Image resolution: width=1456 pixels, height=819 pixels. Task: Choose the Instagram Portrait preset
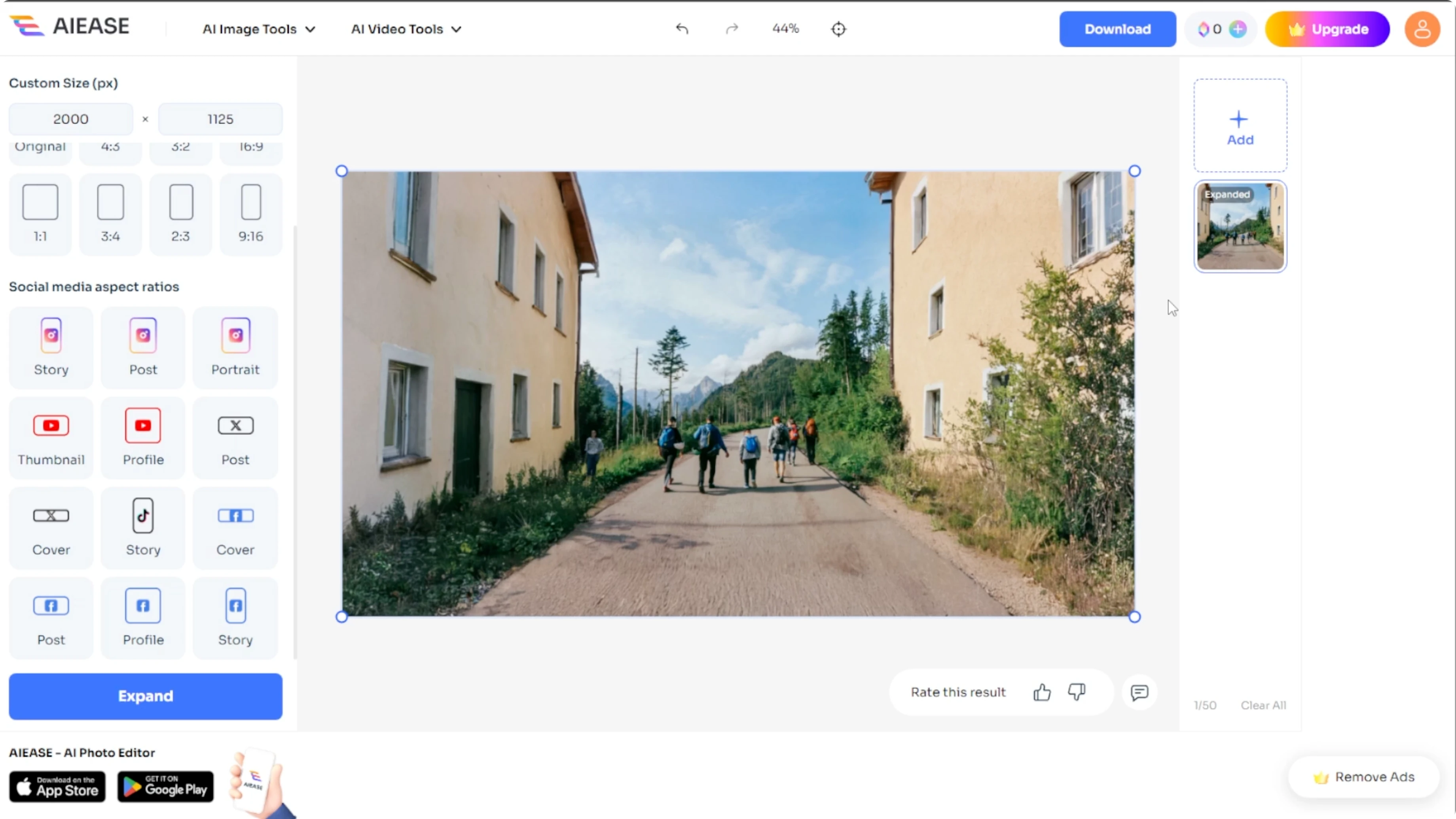(235, 348)
